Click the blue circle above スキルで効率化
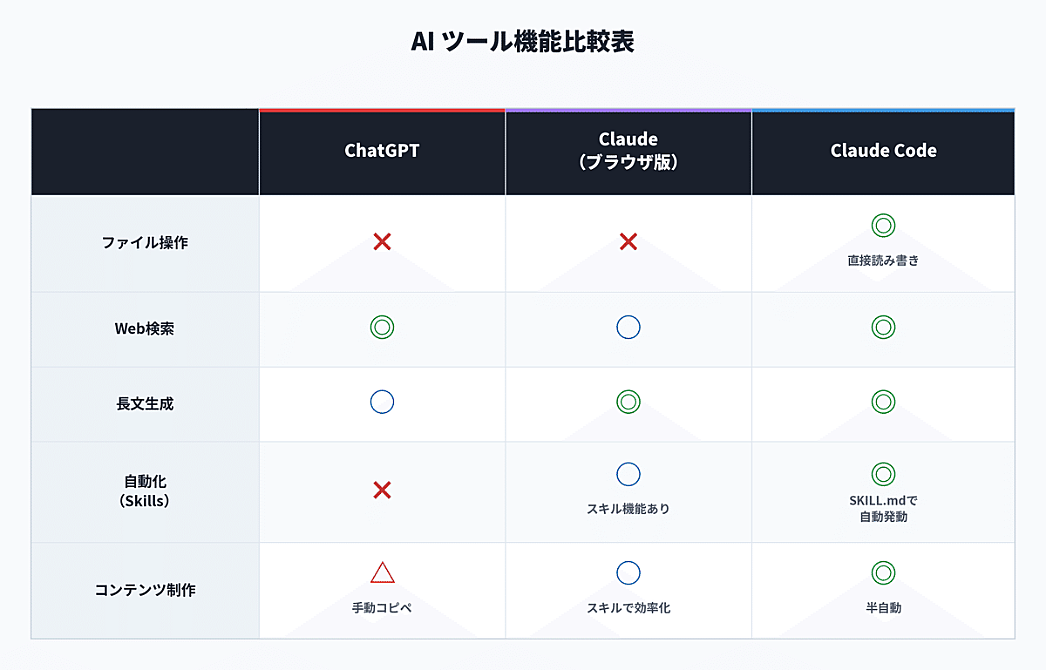 click(628, 573)
